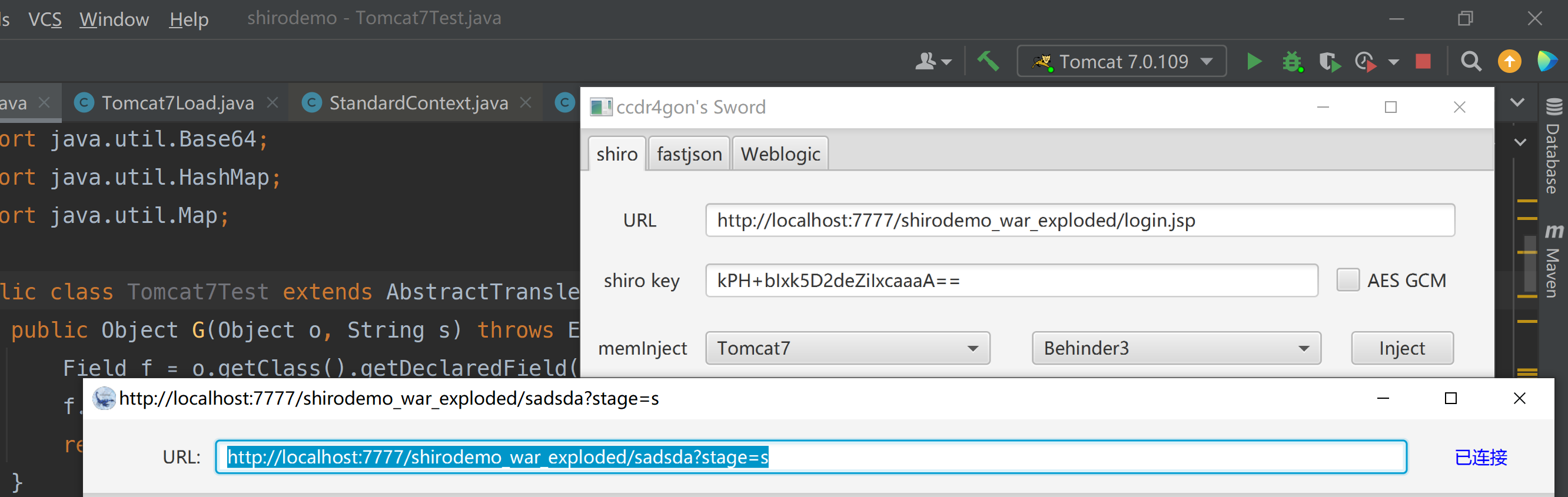This screenshot has width=1568, height=497.
Task: Focus the Sword URL input field
Action: pos(1080,220)
